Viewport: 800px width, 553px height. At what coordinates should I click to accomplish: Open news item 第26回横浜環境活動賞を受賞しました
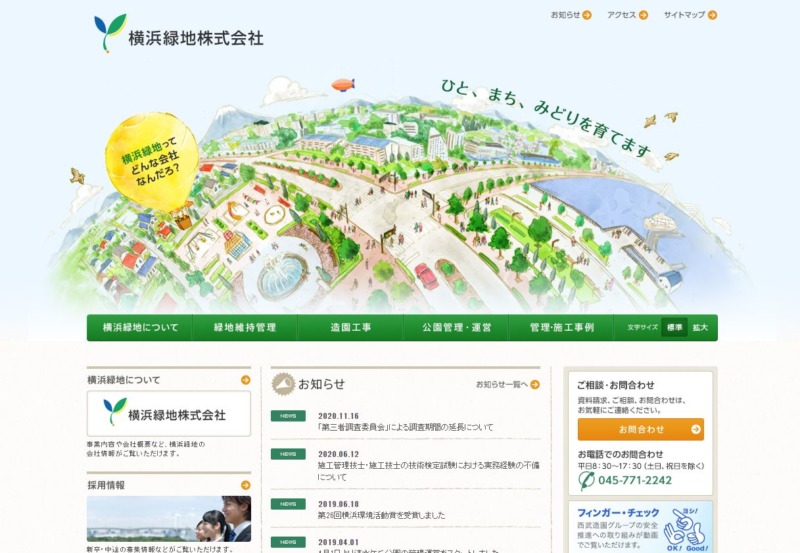click(x=381, y=515)
